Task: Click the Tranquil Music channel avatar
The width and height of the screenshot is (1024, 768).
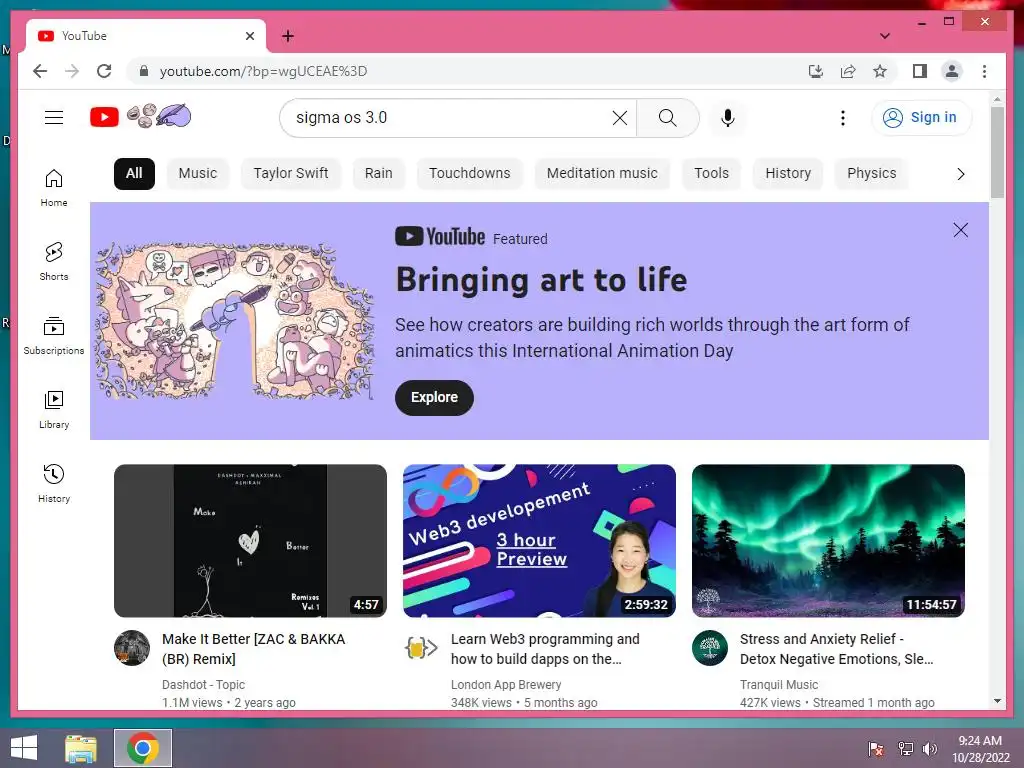Action: click(710, 648)
